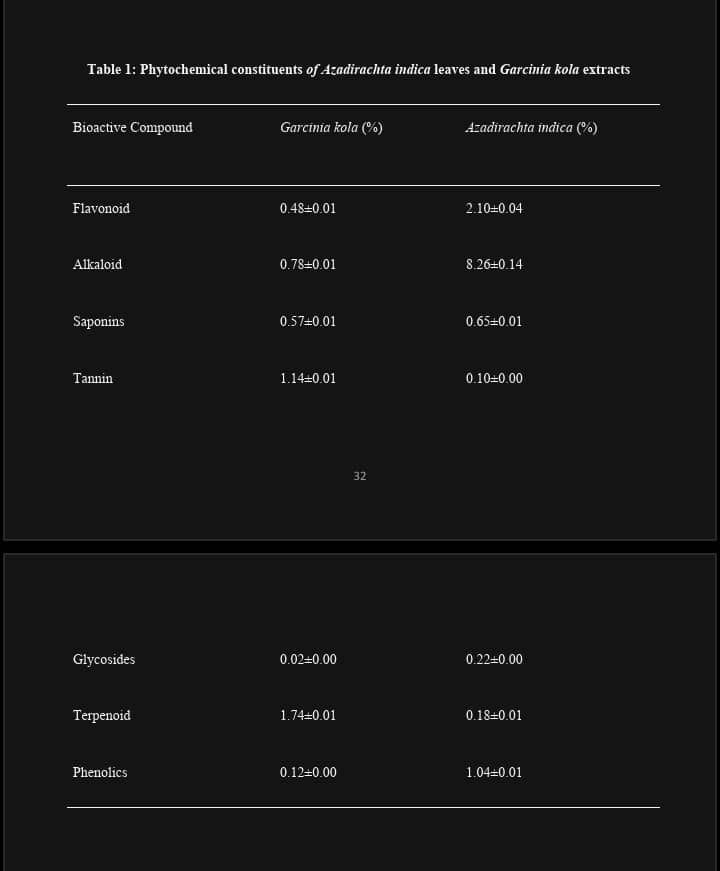Select the Saponins row label
This screenshot has height=871, width=720.
coord(98,322)
